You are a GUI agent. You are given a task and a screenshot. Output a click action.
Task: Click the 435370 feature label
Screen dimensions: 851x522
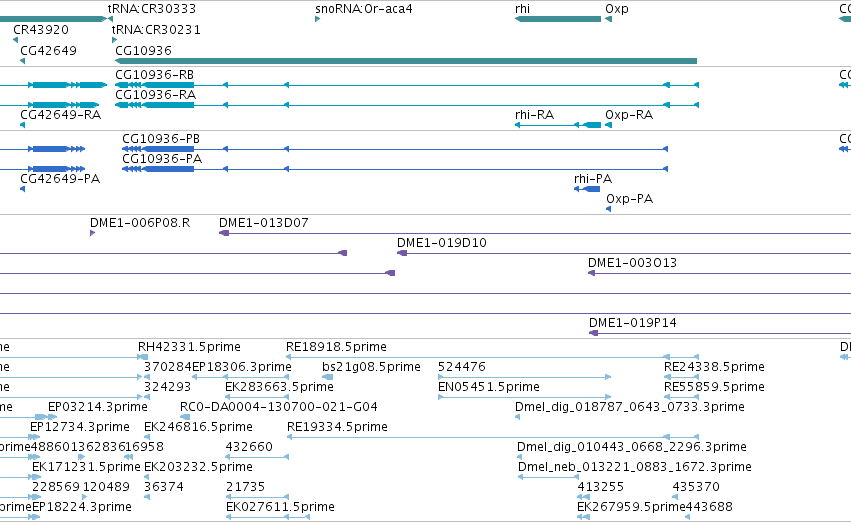(x=696, y=487)
